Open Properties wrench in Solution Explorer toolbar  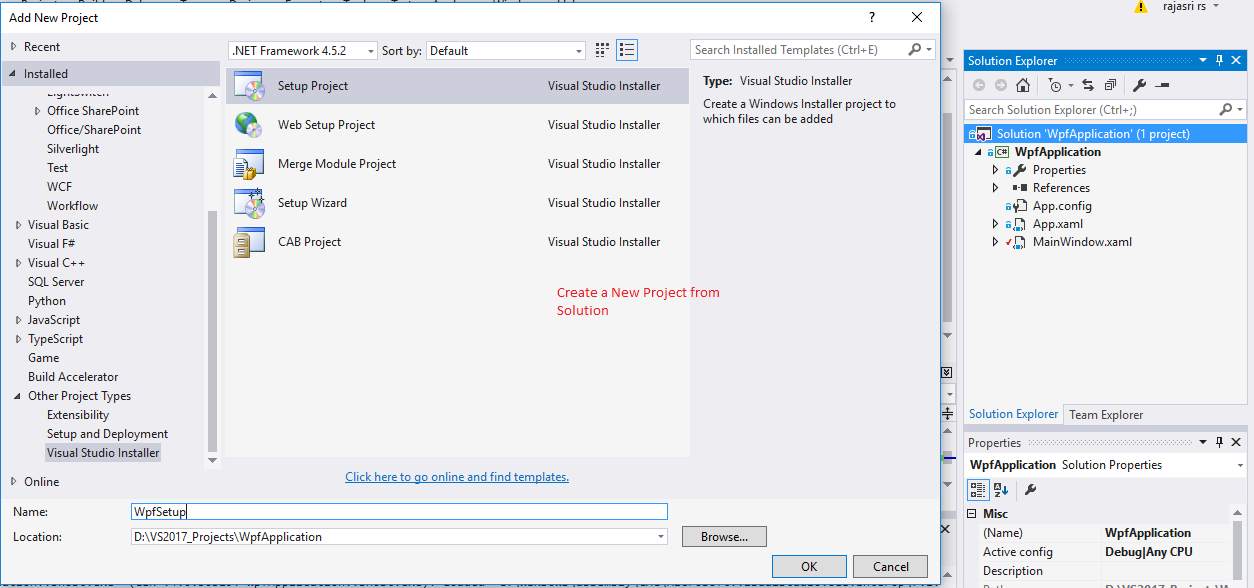(1138, 85)
